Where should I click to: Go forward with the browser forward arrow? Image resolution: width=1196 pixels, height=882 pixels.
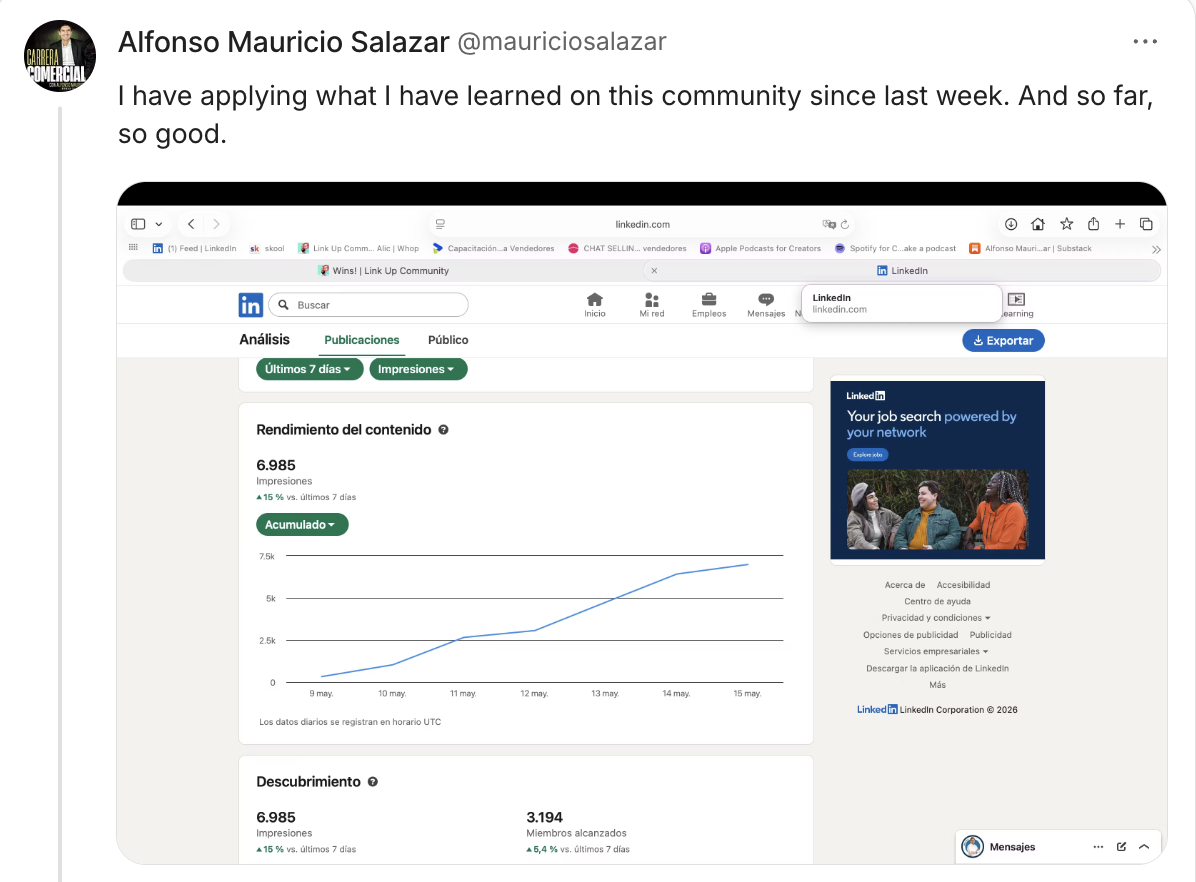pyautogui.click(x=217, y=224)
